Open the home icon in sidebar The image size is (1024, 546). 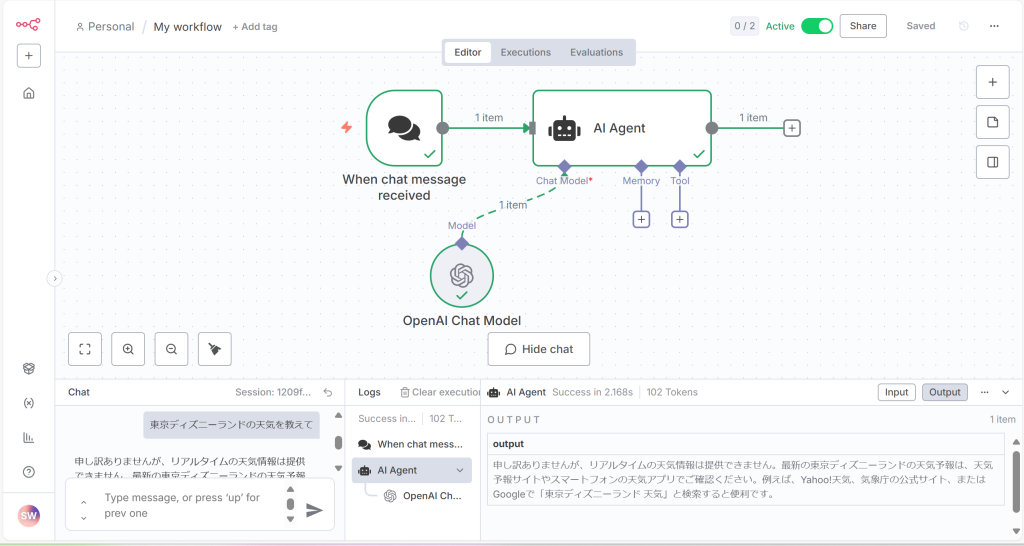(x=29, y=93)
